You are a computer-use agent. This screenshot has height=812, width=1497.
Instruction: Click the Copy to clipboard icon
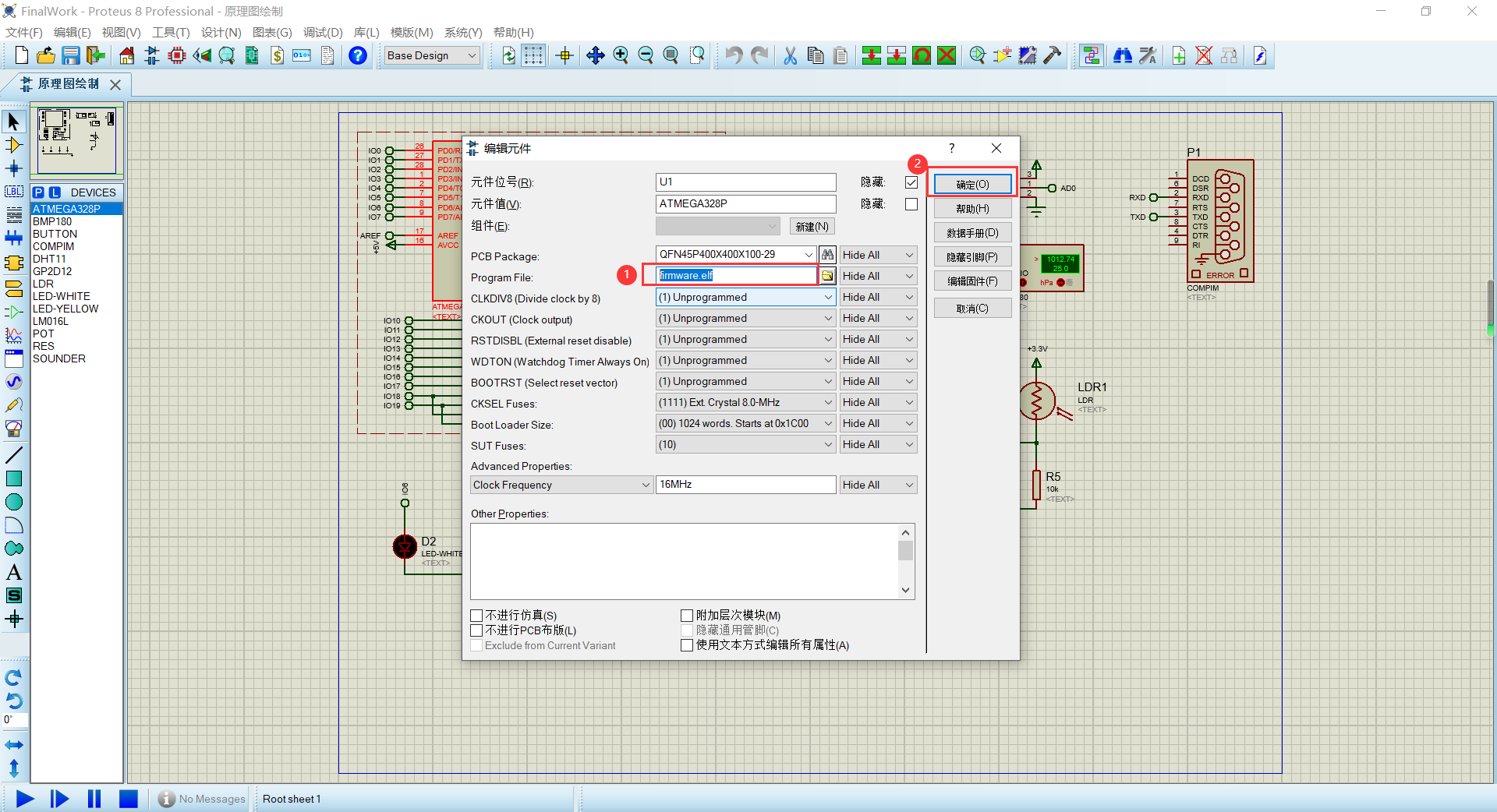tap(816, 55)
